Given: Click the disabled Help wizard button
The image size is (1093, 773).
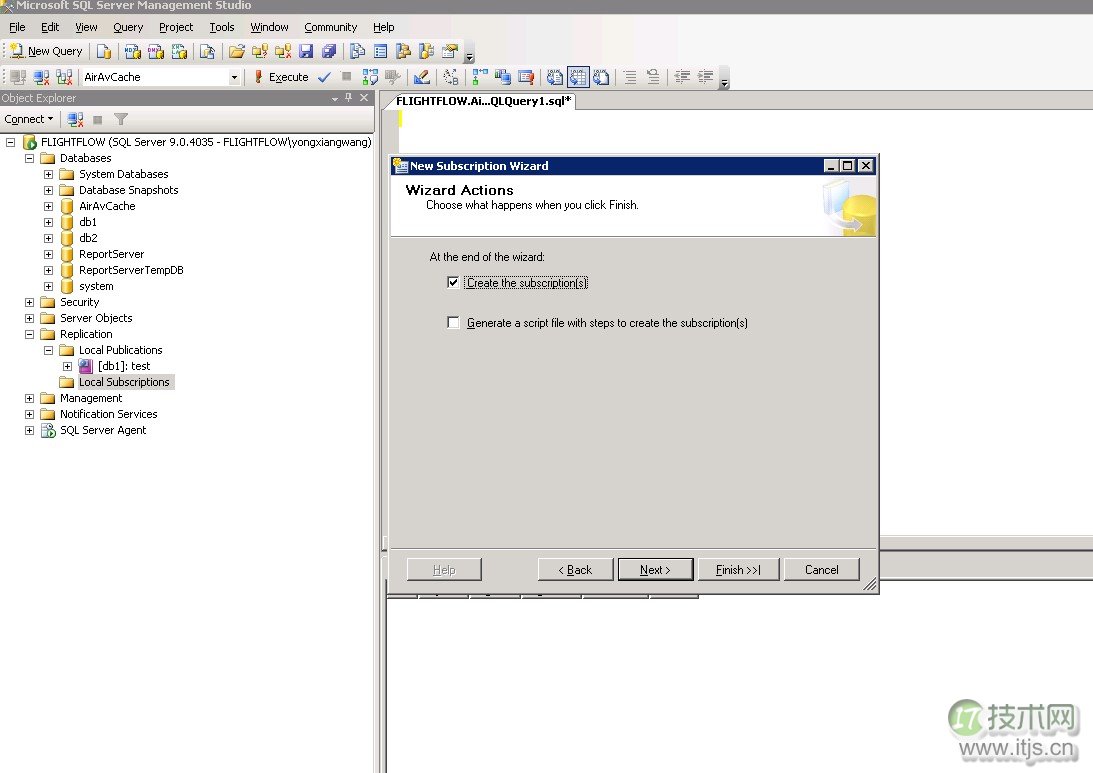Looking at the screenshot, I should pos(444,569).
